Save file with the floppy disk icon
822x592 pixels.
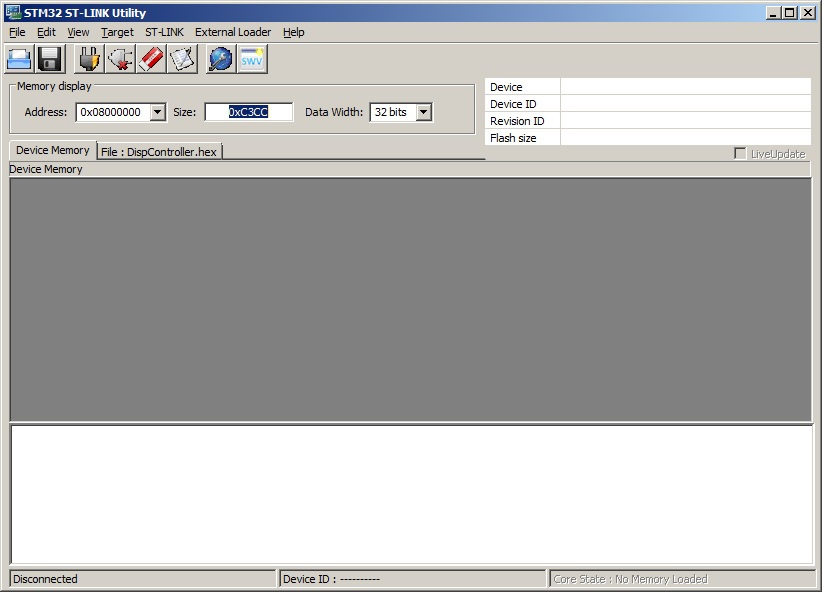point(50,59)
